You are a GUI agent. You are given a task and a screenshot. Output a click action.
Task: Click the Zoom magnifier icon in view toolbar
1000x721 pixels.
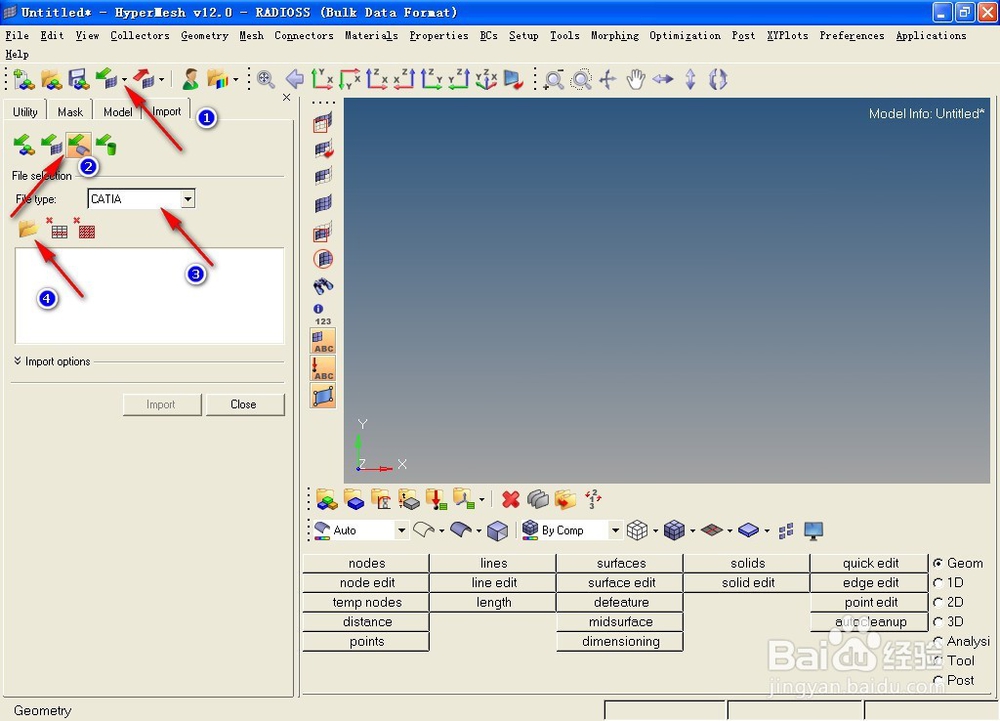pyautogui.click(x=553, y=80)
